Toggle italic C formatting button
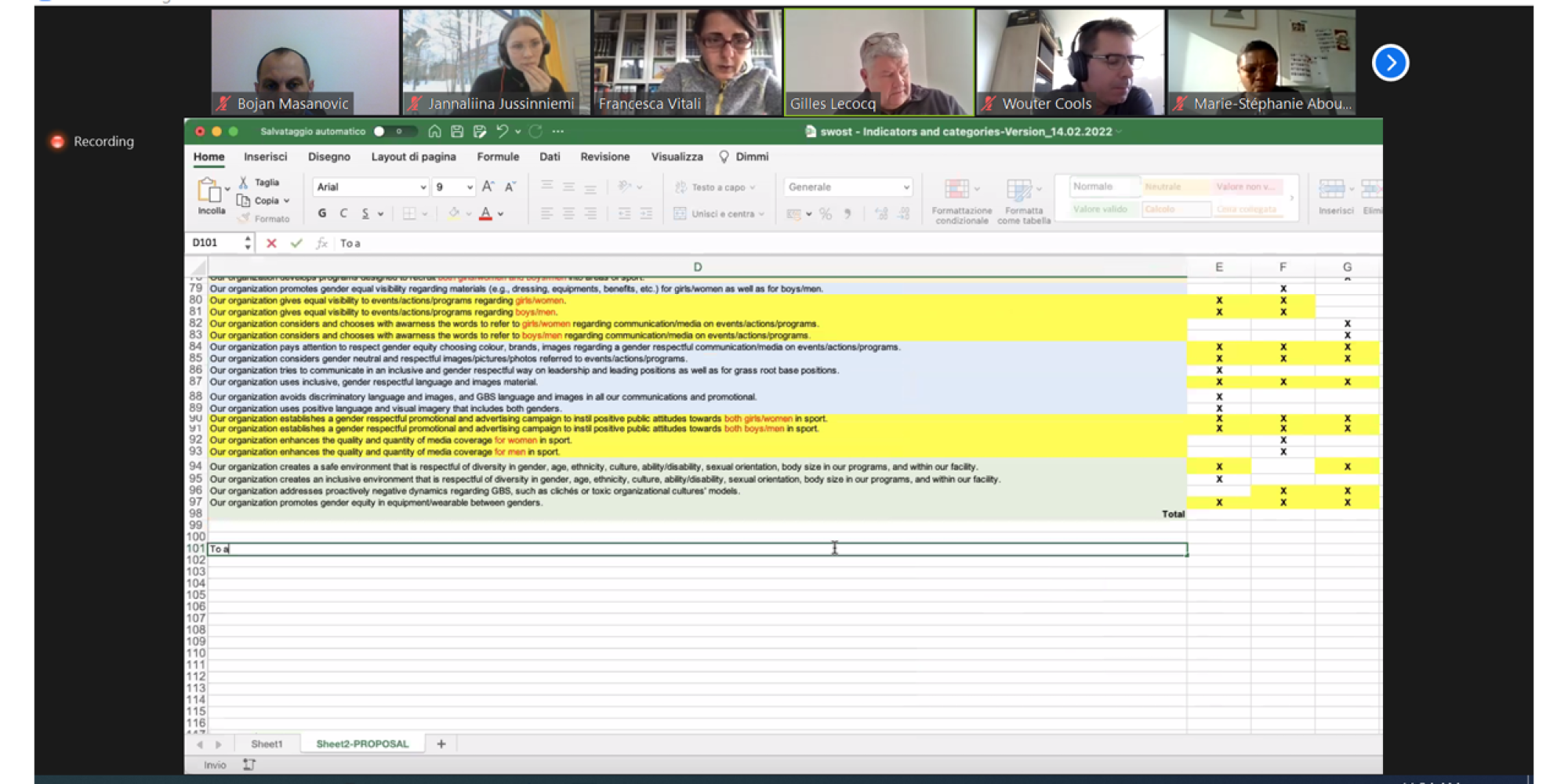The width and height of the screenshot is (1568, 784). click(x=343, y=213)
